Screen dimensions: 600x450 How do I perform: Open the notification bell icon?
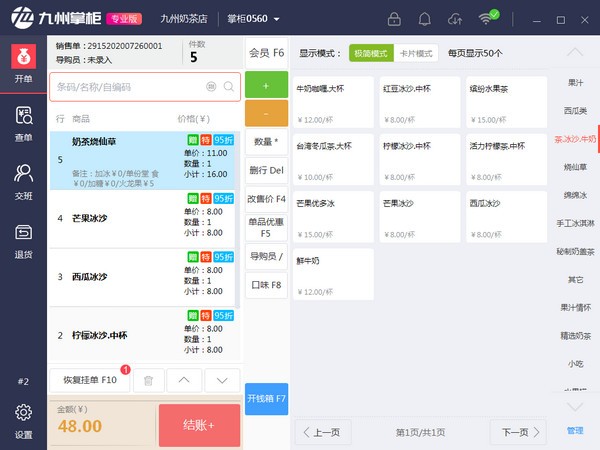[425, 18]
